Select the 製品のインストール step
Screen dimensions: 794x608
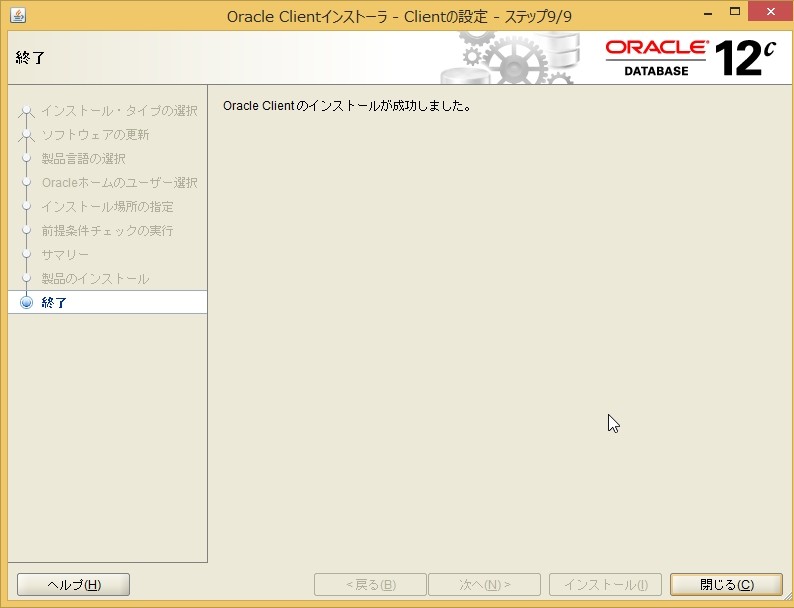(x=95, y=278)
